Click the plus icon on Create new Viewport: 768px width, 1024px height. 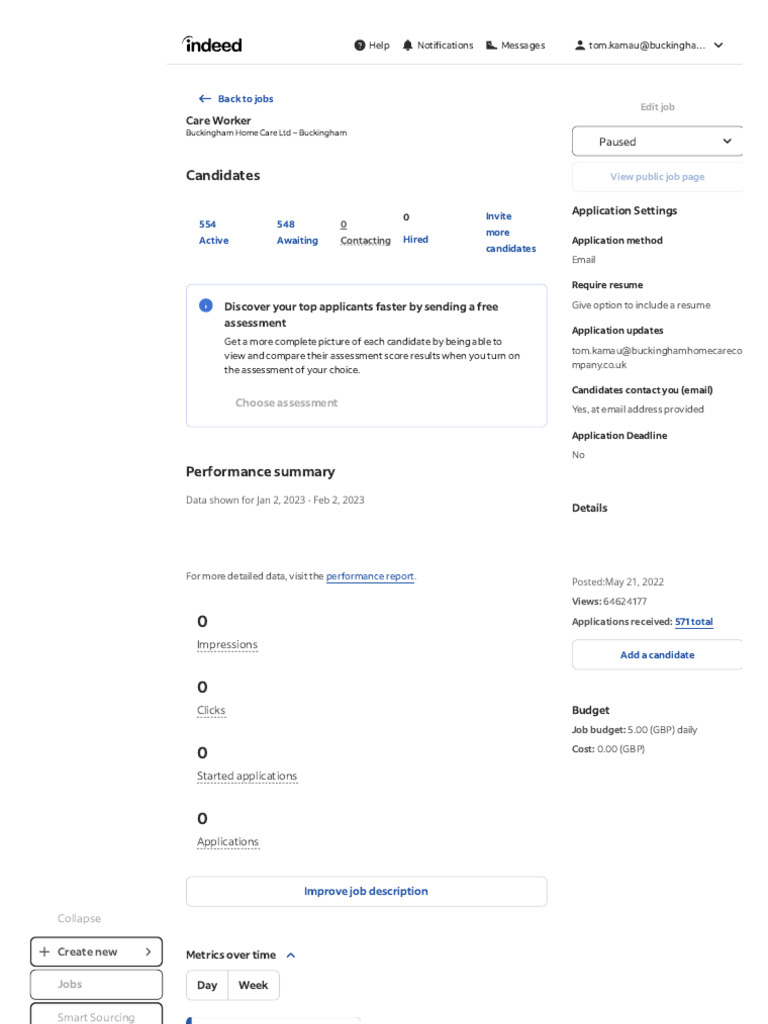tap(44, 952)
